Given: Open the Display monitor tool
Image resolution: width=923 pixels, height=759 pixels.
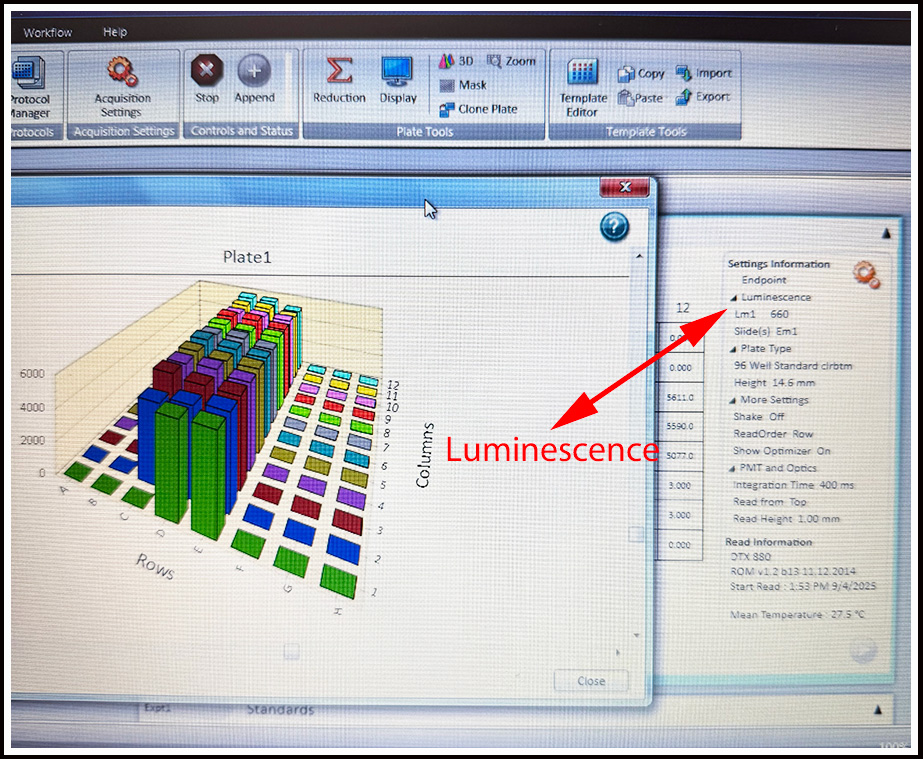Looking at the screenshot, I should [x=398, y=79].
